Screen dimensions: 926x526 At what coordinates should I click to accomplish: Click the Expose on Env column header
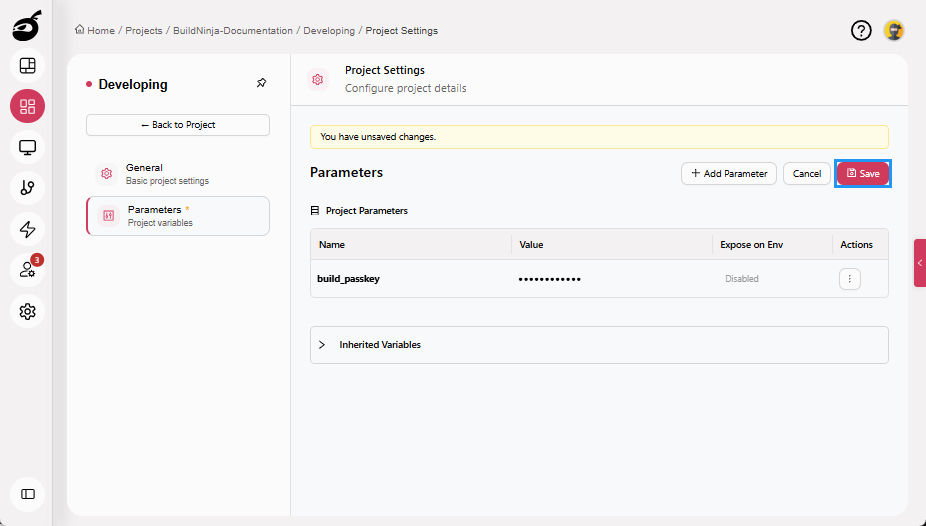pyautogui.click(x=751, y=244)
